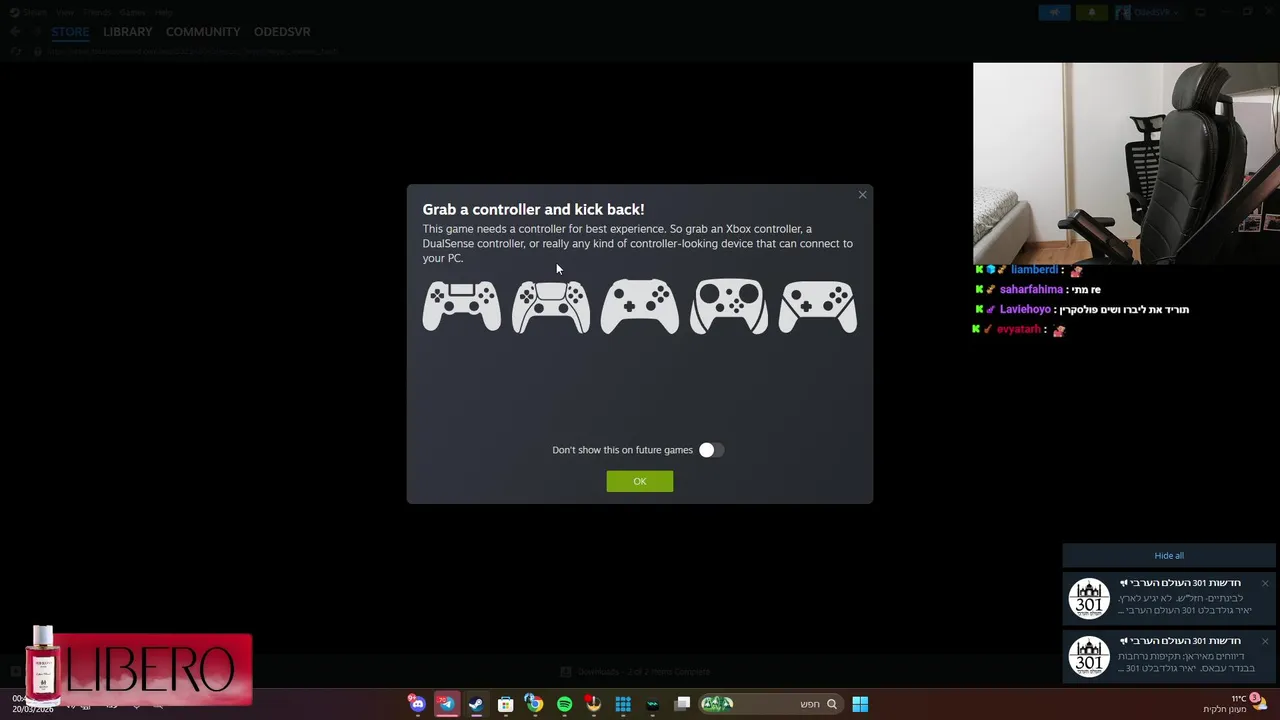
Task: Open the Help menu in Steam
Action: coord(163,12)
